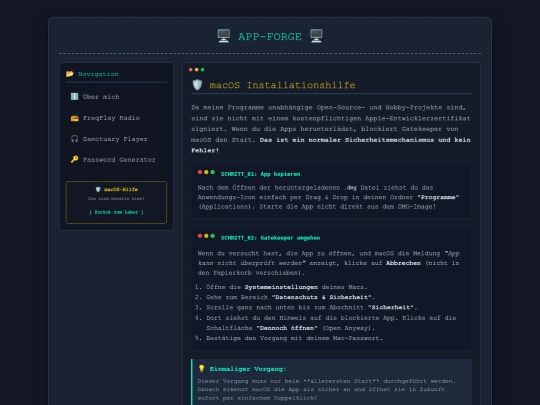Viewport: 540px width, 405px height.
Task: Click the 'macOS Installationshilfe' heading
Action: 282,85
